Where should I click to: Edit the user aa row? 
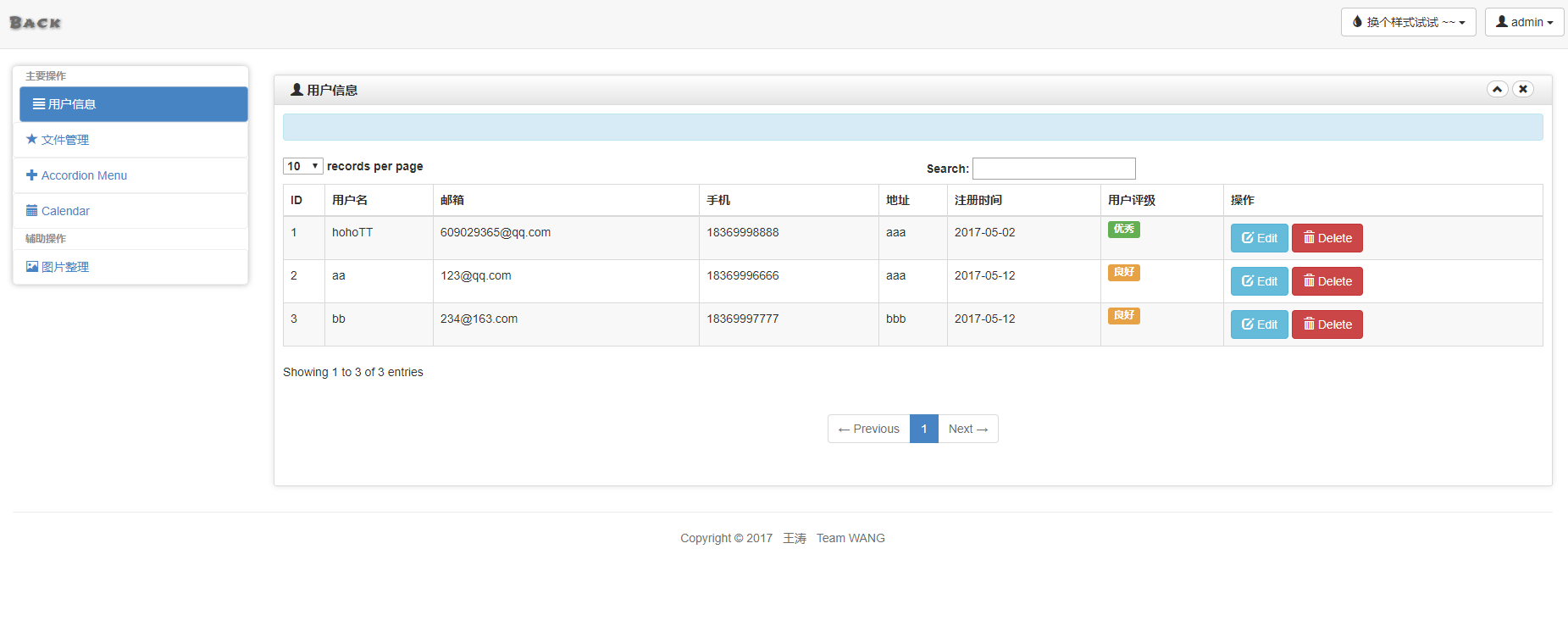point(1259,281)
